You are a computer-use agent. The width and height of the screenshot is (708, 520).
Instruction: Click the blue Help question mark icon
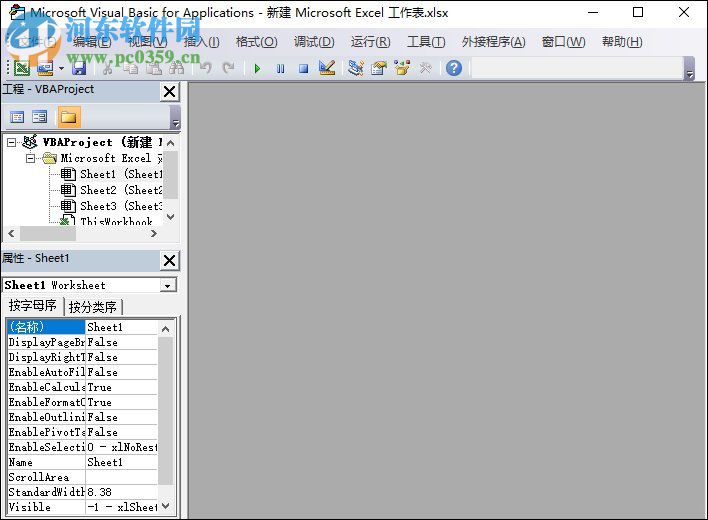coord(454,68)
